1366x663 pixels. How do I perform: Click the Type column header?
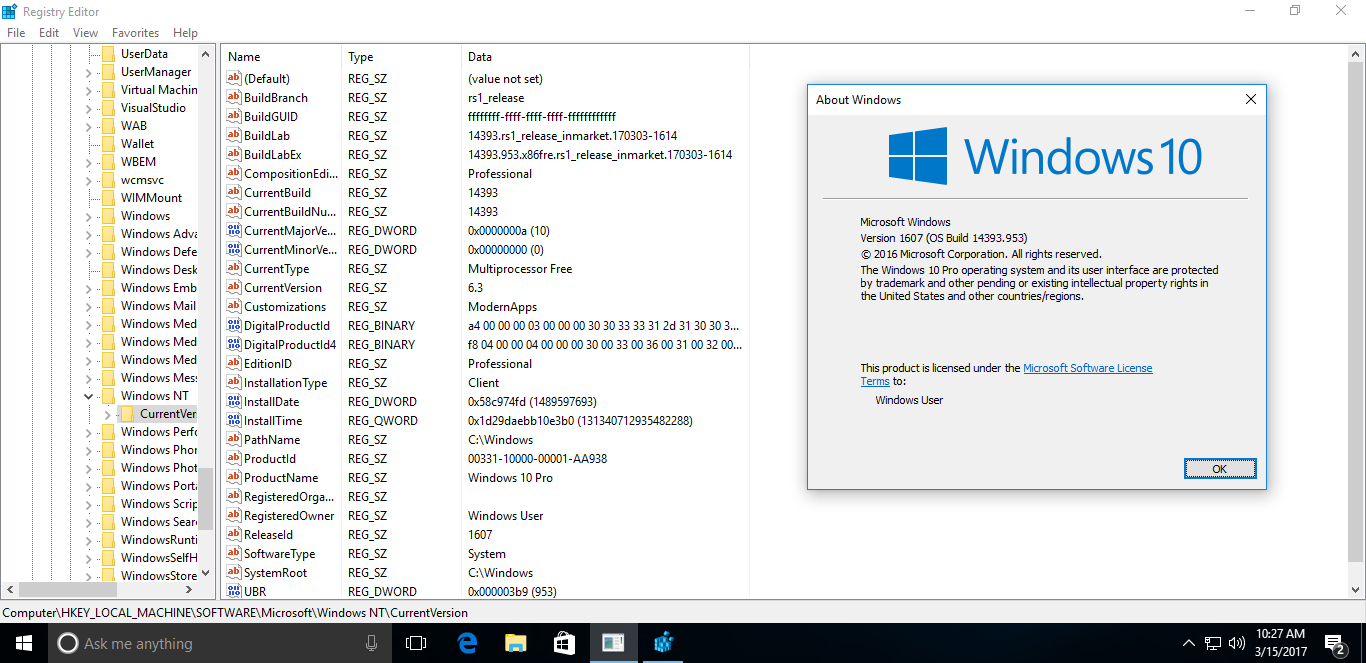pos(401,57)
